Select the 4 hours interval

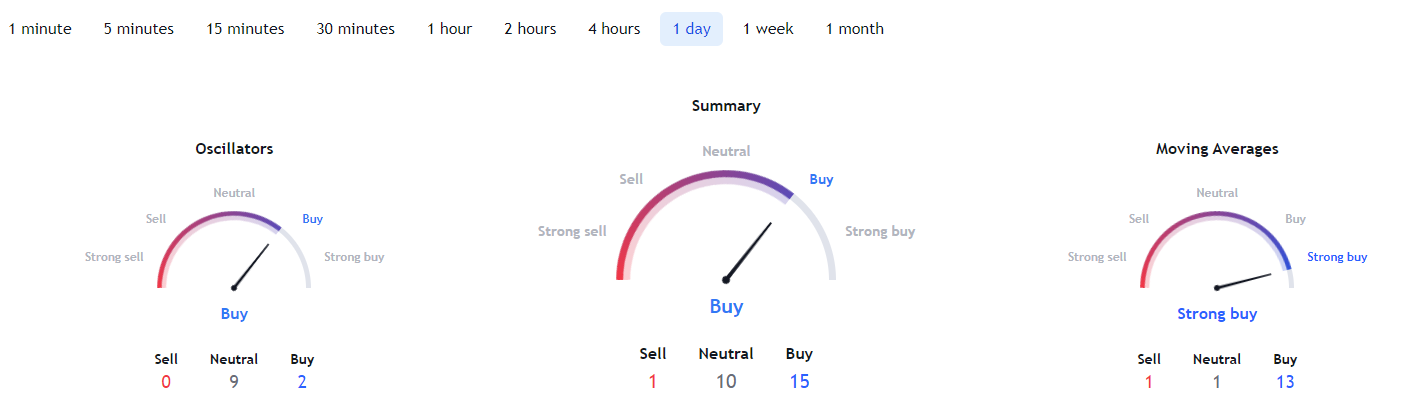pyautogui.click(x=614, y=29)
